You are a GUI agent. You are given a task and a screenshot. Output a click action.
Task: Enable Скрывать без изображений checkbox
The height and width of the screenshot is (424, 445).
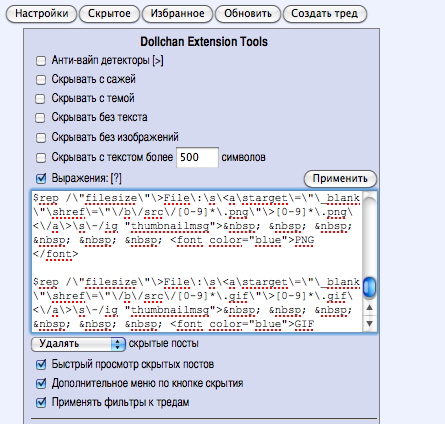coord(41,137)
